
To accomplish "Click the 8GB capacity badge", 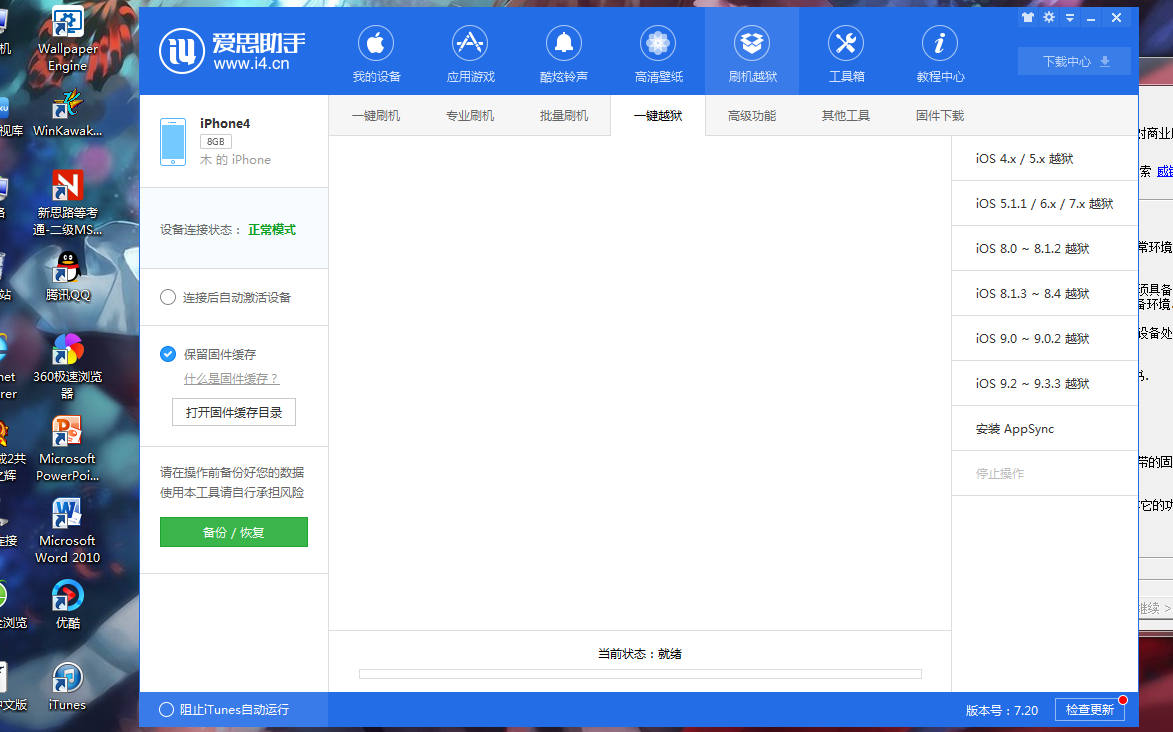I will click(x=215, y=141).
